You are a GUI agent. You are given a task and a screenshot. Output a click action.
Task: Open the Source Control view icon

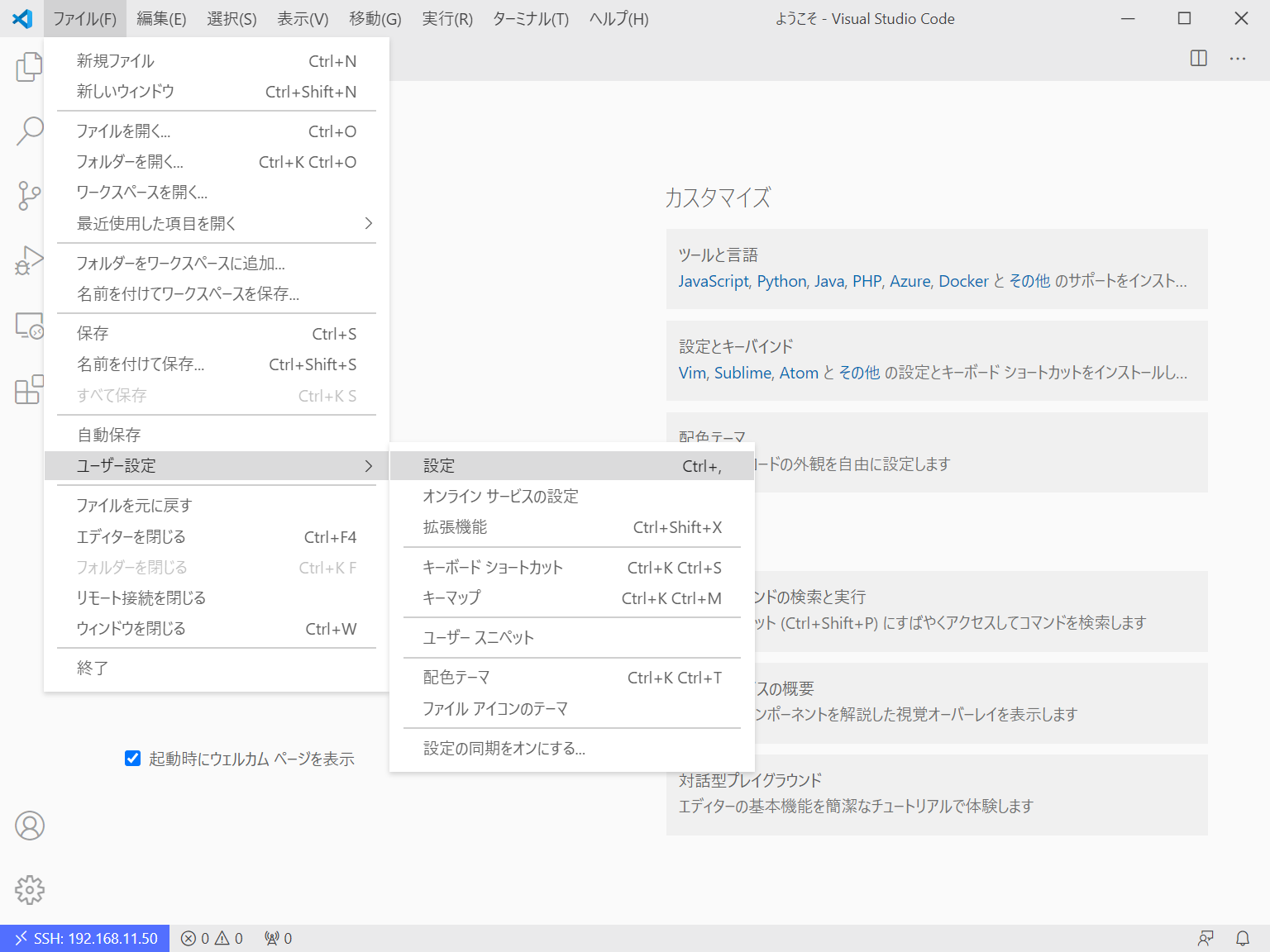click(x=29, y=196)
